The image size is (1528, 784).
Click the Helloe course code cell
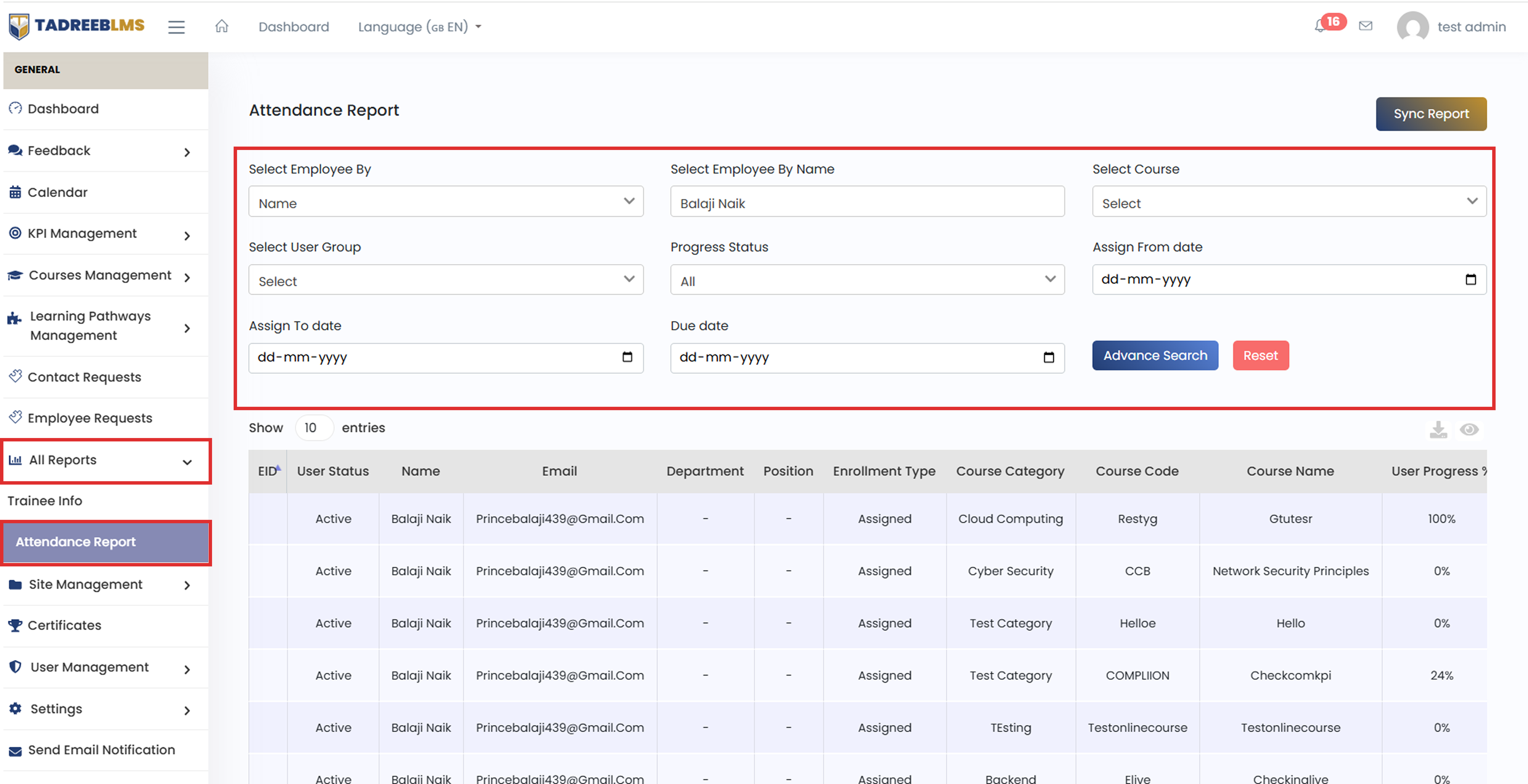click(x=1137, y=623)
